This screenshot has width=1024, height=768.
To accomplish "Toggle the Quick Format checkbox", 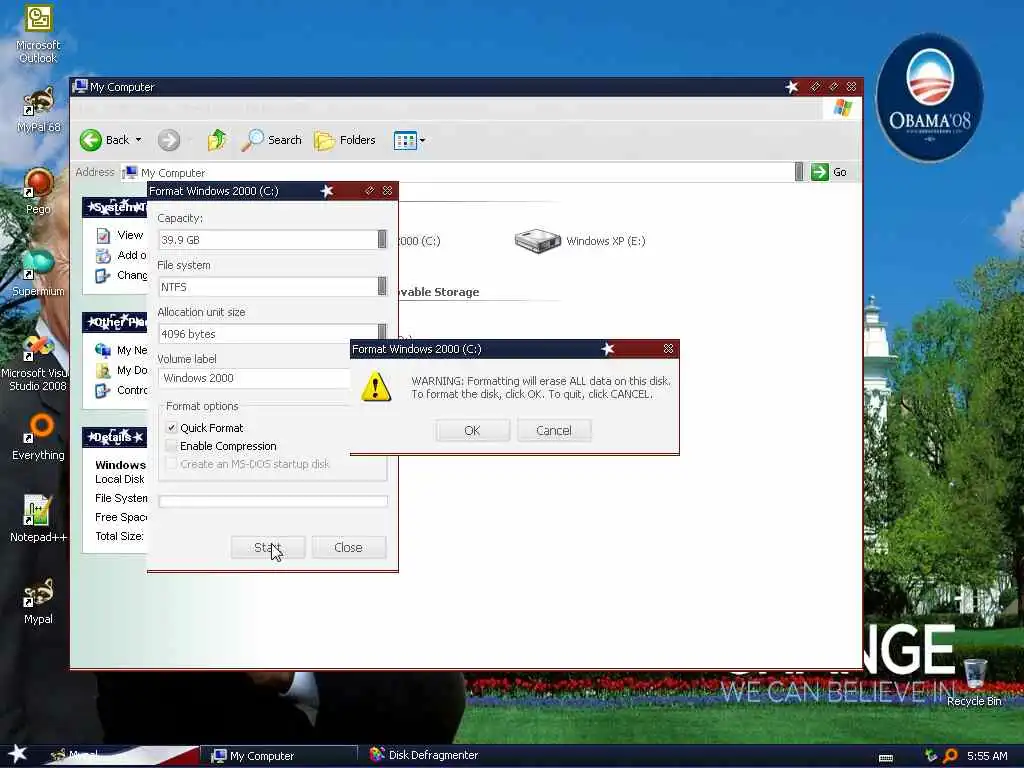I will (171, 428).
